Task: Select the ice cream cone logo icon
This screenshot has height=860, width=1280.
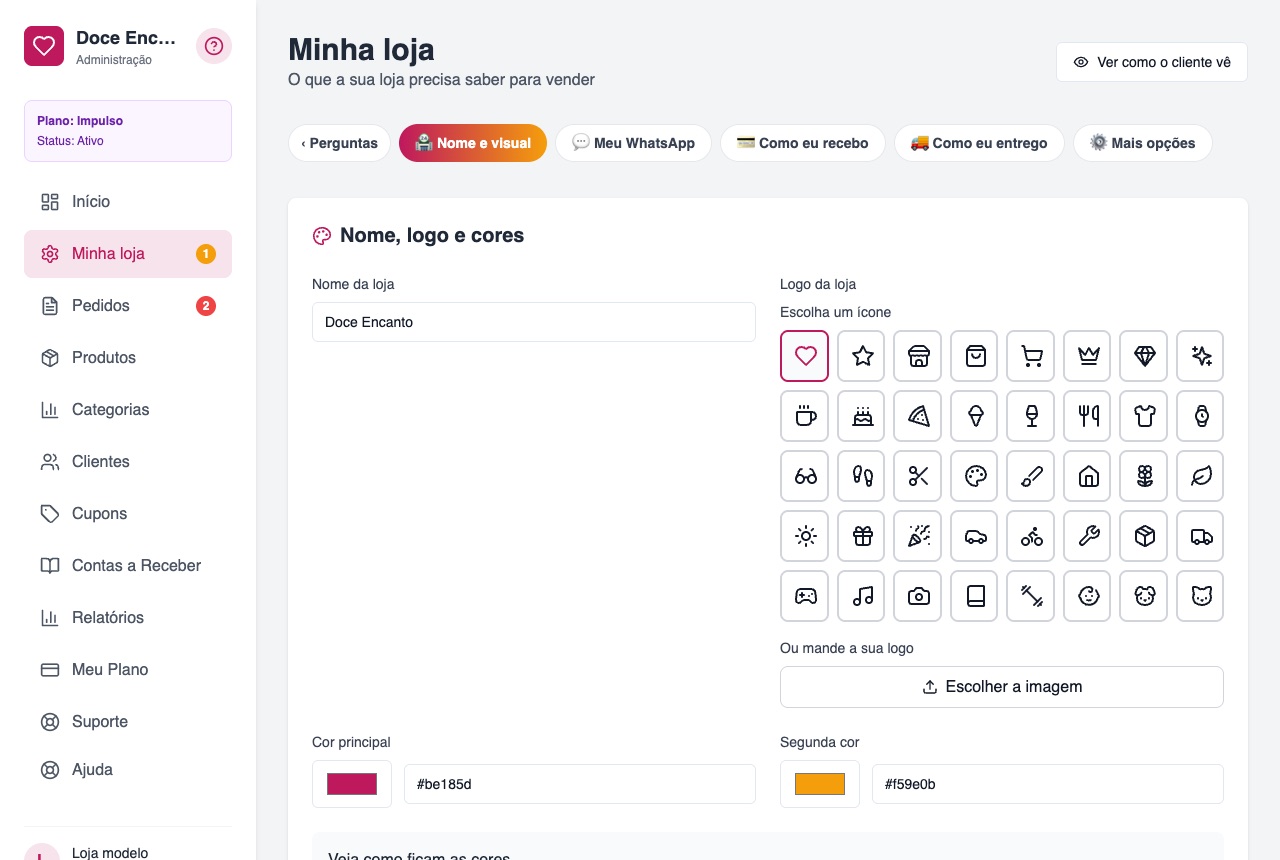Action: pyautogui.click(x=975, y=416)
